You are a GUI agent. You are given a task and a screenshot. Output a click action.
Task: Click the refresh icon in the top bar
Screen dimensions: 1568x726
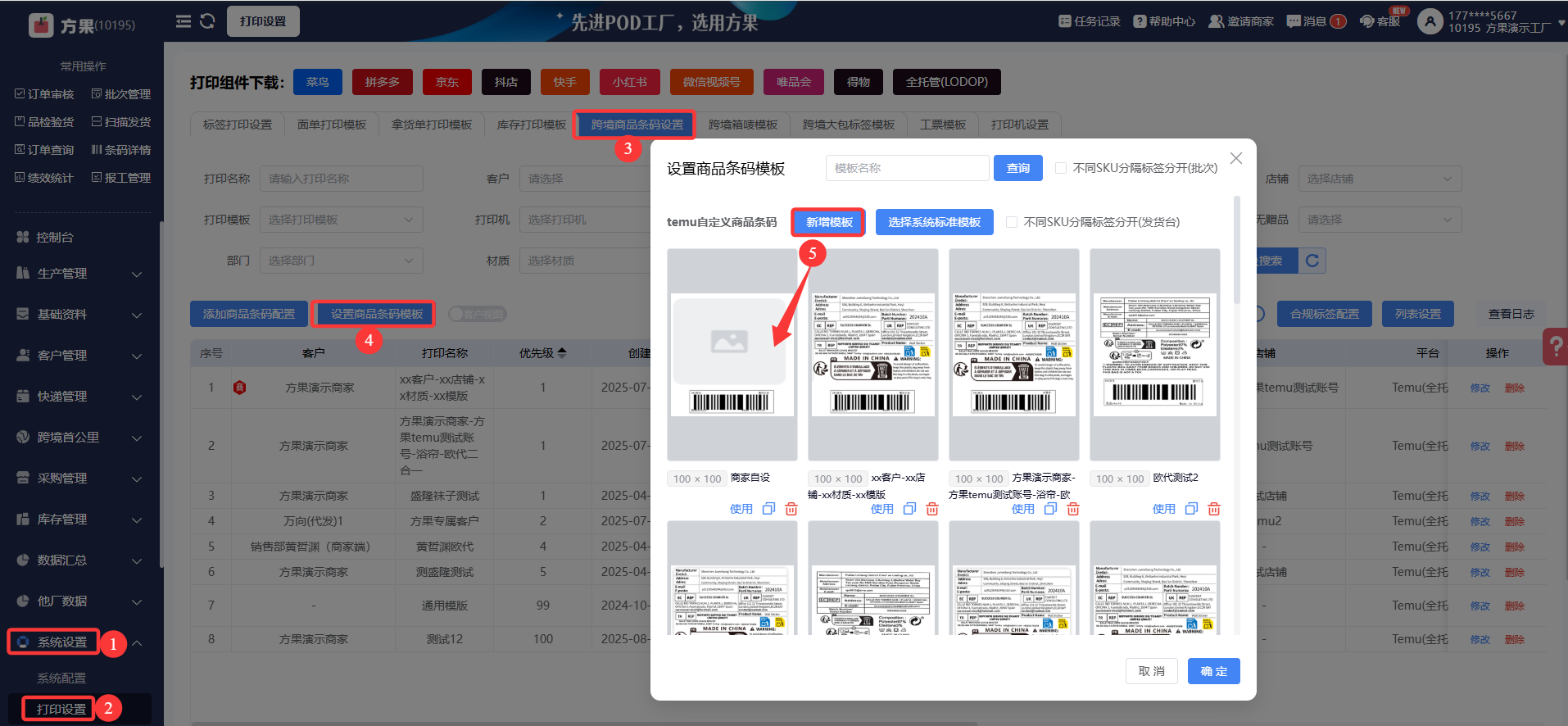pyautogui.click(x=207, y=21)
